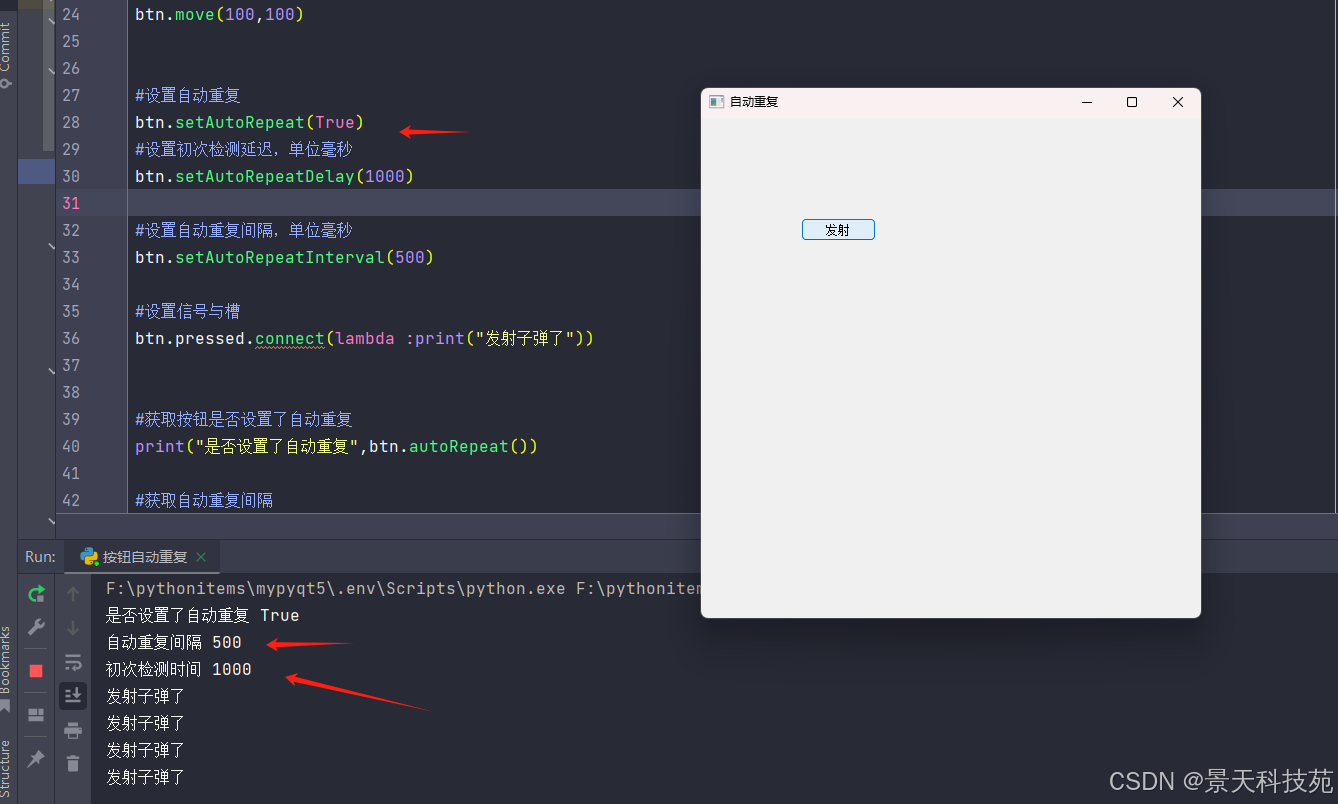Maximize the 自动重复 window
Viewport: 1338px width, 804px height.
1132,102
